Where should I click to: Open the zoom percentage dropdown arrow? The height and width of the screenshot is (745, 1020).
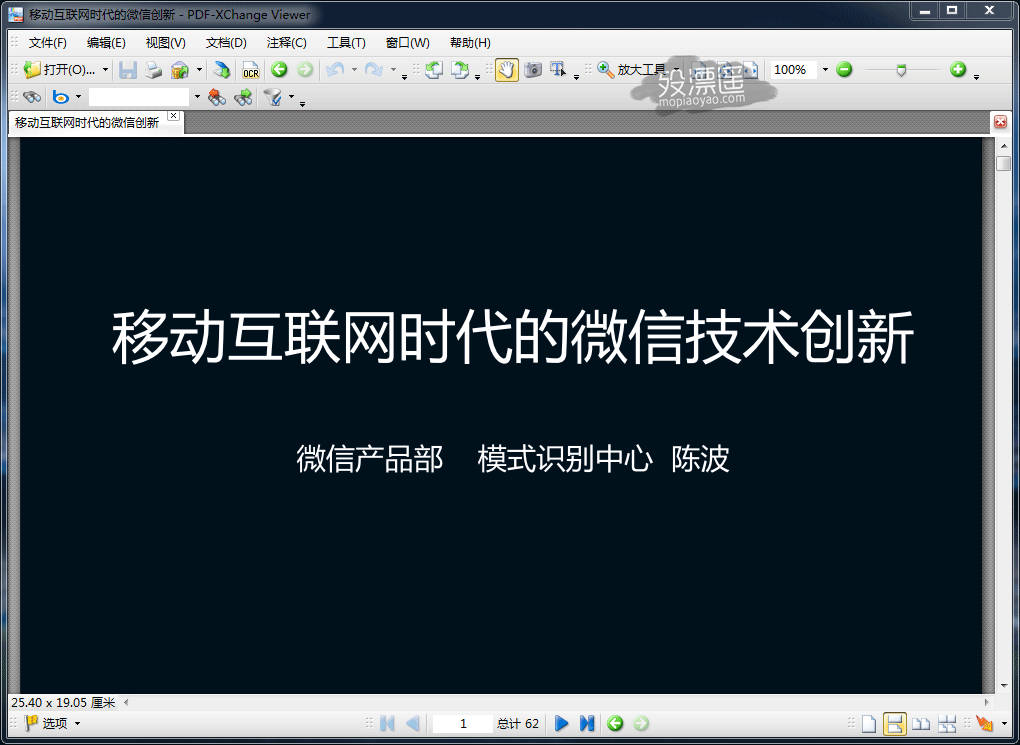(825, 70)
